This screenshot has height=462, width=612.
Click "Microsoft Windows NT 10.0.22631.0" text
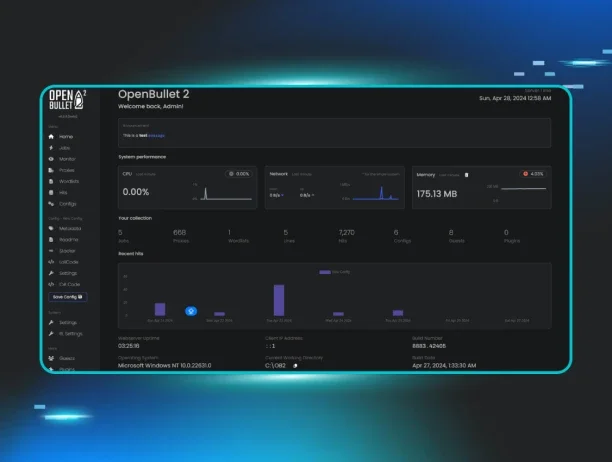[165, 366]
